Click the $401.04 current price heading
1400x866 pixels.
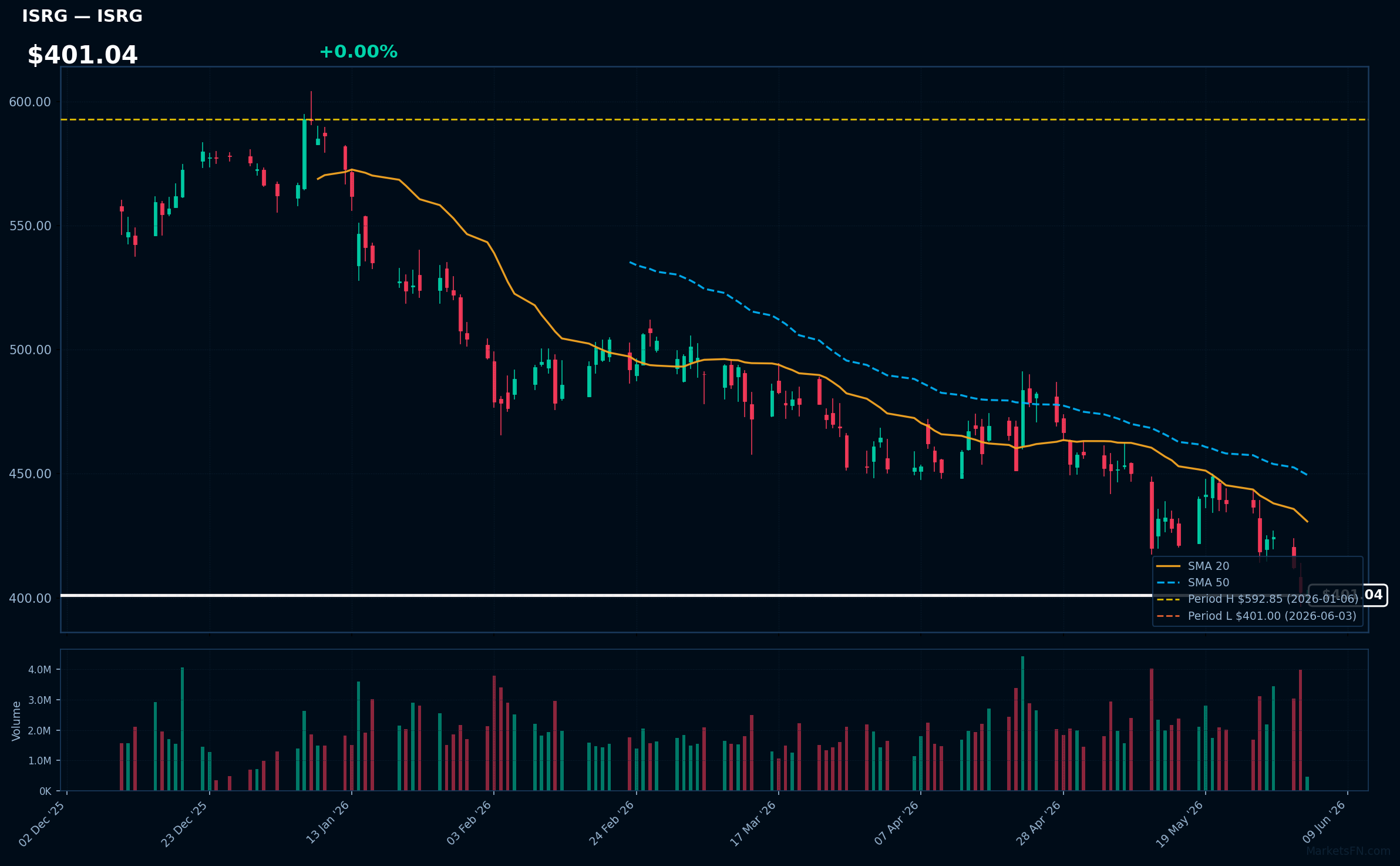pyautogui.click(x=82, y=55)
